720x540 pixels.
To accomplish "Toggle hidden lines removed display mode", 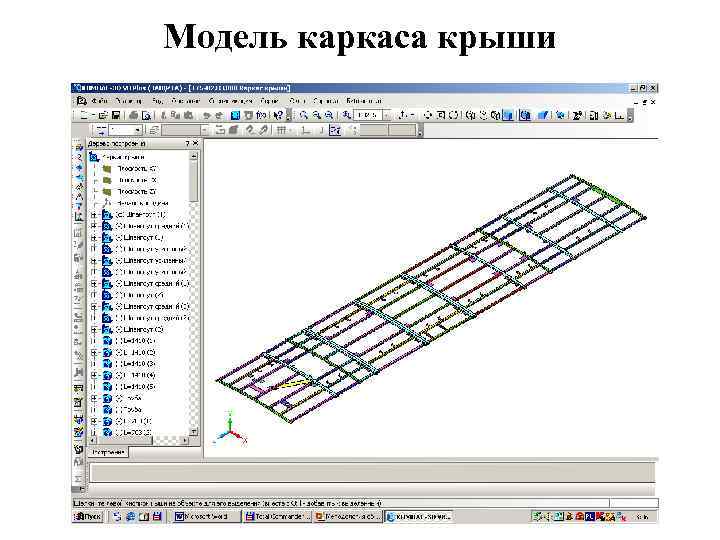I will 483,115.
